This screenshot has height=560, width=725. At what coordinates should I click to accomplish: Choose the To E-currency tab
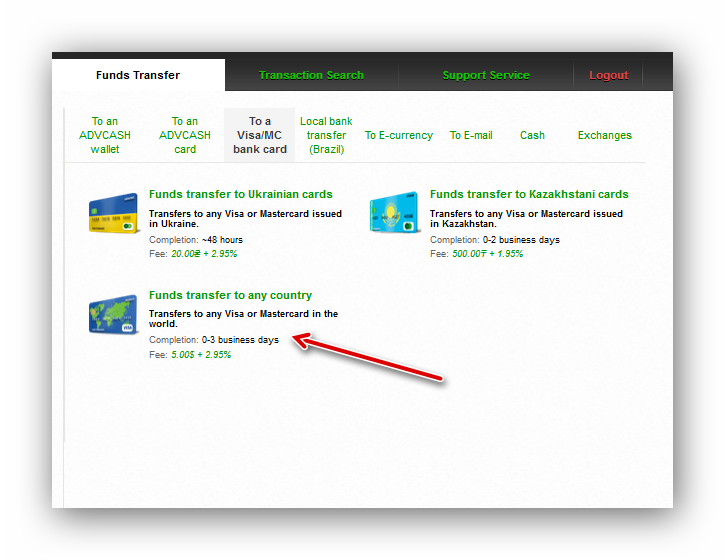(399, 135)
